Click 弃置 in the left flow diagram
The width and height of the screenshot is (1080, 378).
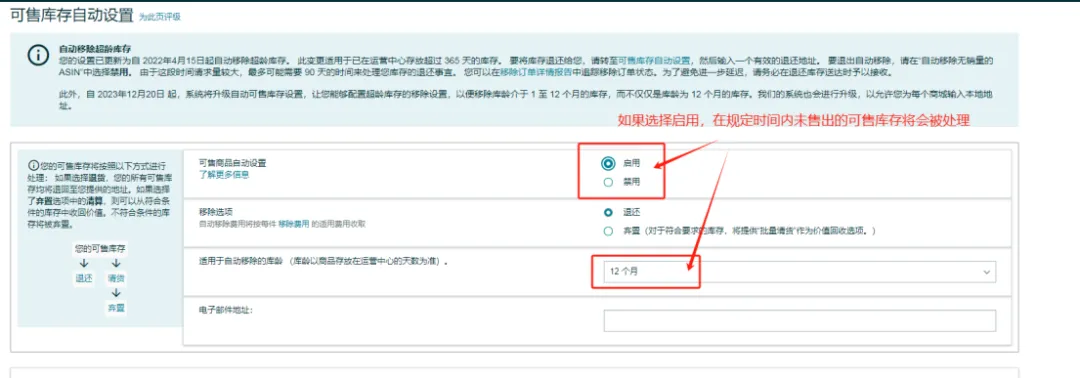click(116, 308)
